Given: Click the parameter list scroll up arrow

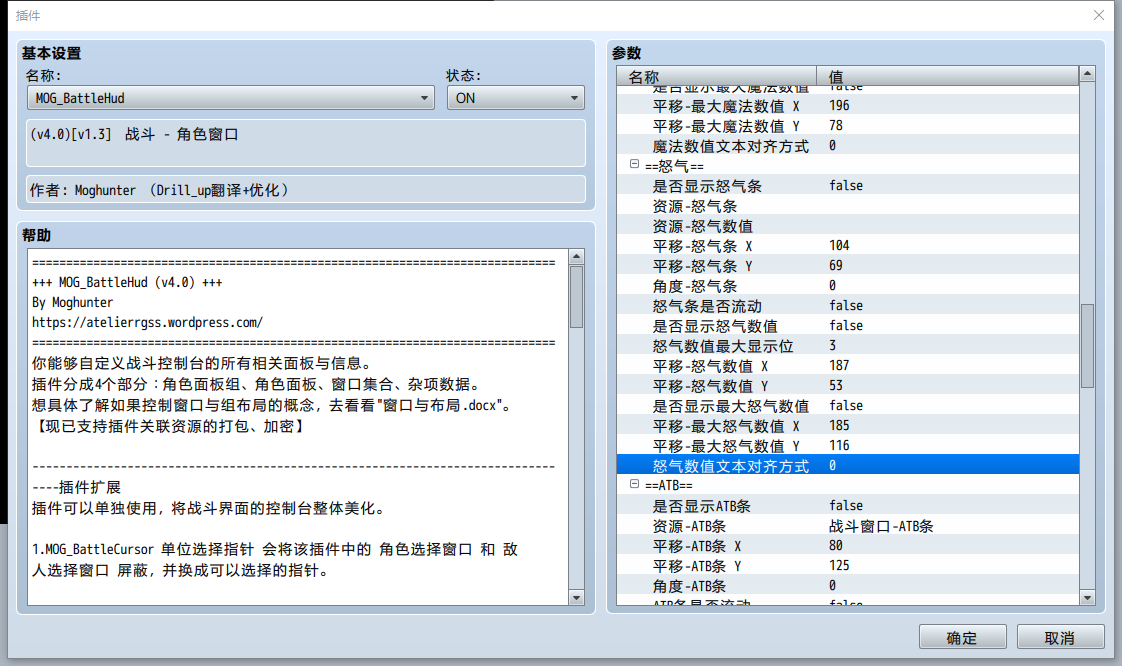Looking at the screenshot, I should coord(1087,74).
